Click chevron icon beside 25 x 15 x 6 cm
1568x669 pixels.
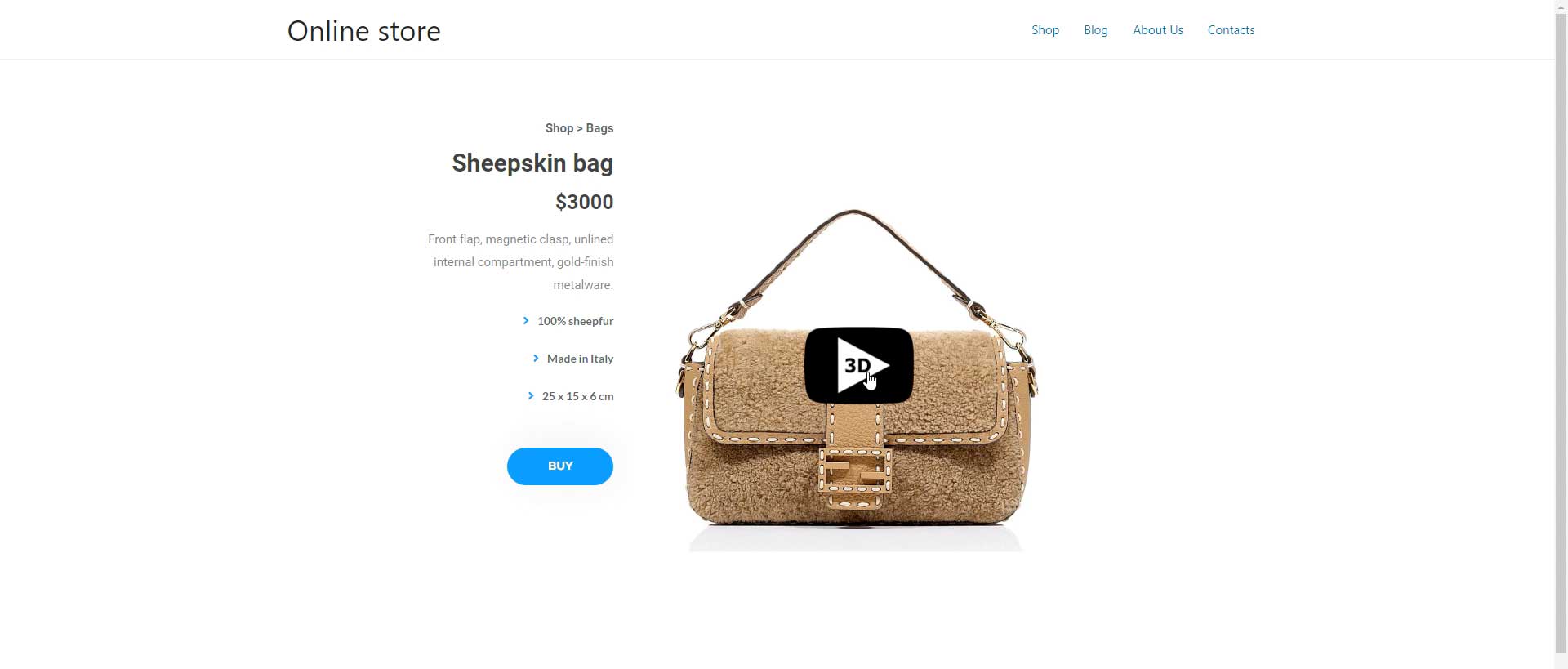531,396
